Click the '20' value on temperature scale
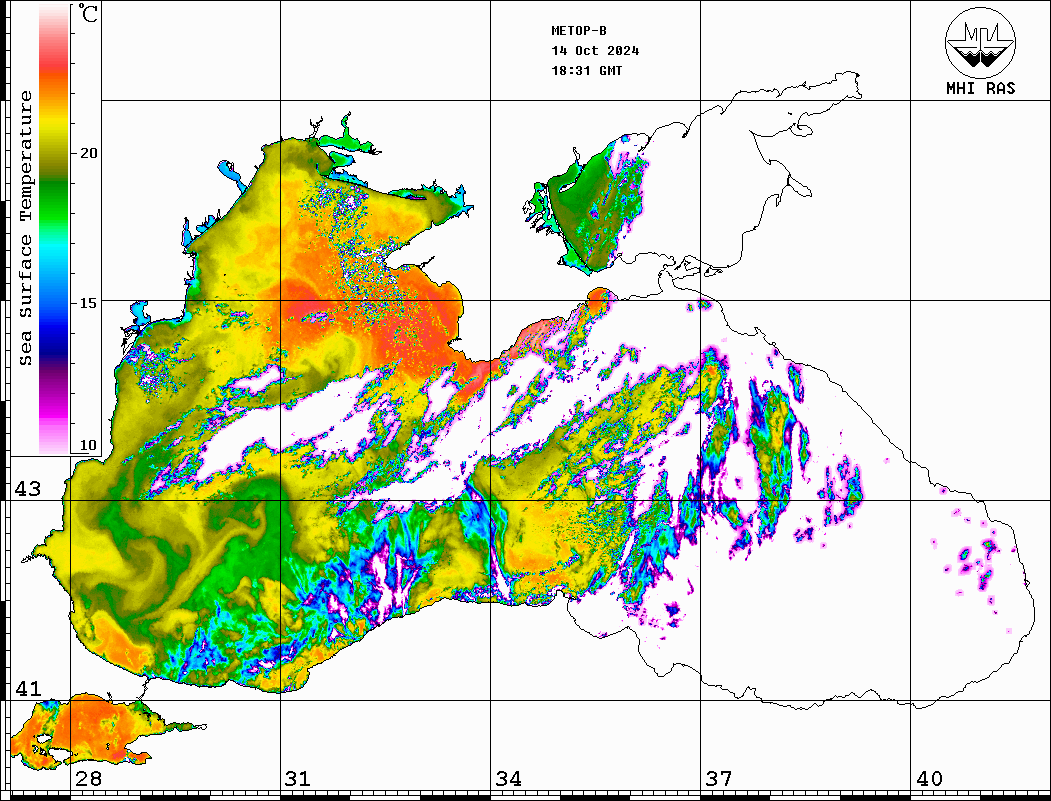 tap(88, 153)
